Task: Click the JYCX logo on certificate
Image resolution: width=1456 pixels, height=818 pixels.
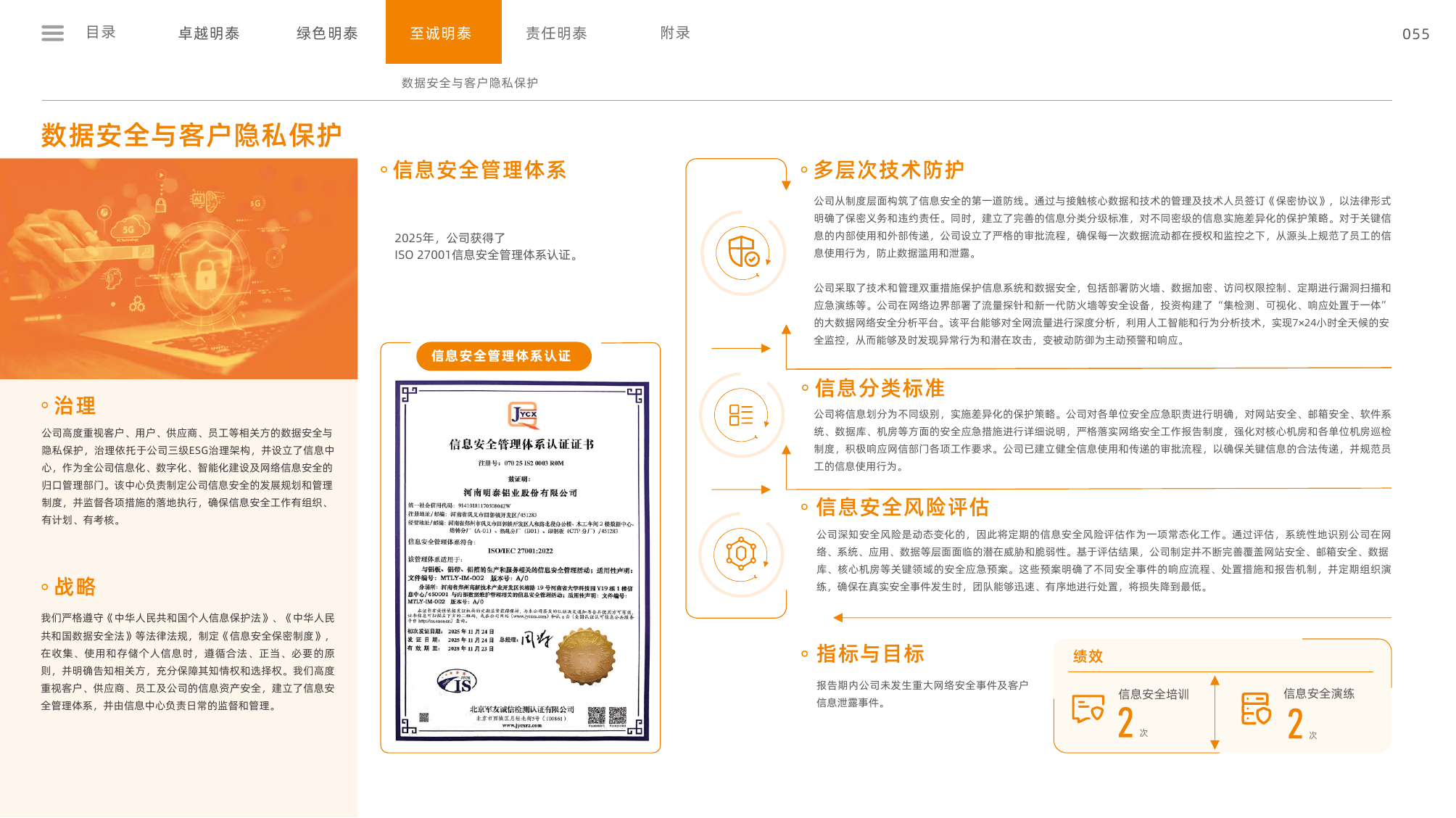Action: coord(524,416)
